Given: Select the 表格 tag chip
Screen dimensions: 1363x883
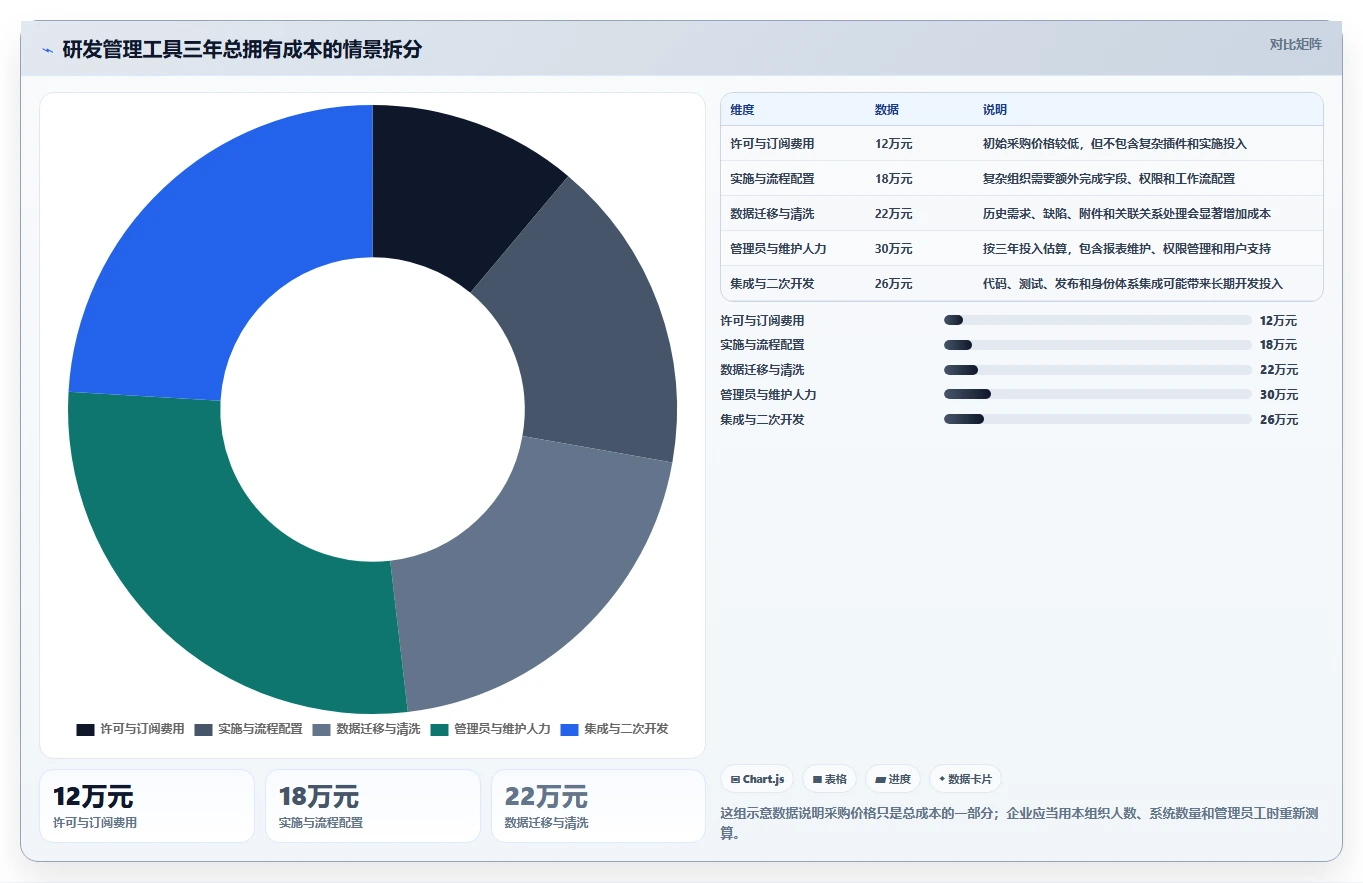Looking at the screenshot, I should (829, 779).
